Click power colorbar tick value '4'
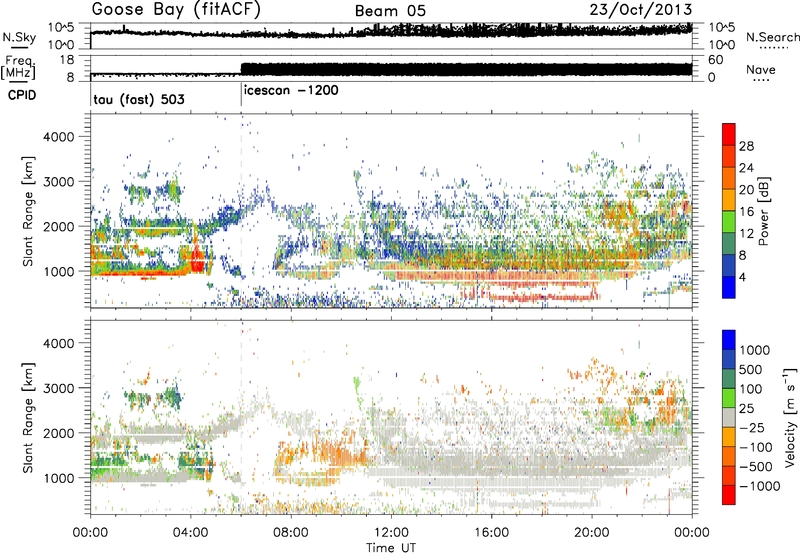Viewport: 800px width, 554px height. [x=742, y=277]
